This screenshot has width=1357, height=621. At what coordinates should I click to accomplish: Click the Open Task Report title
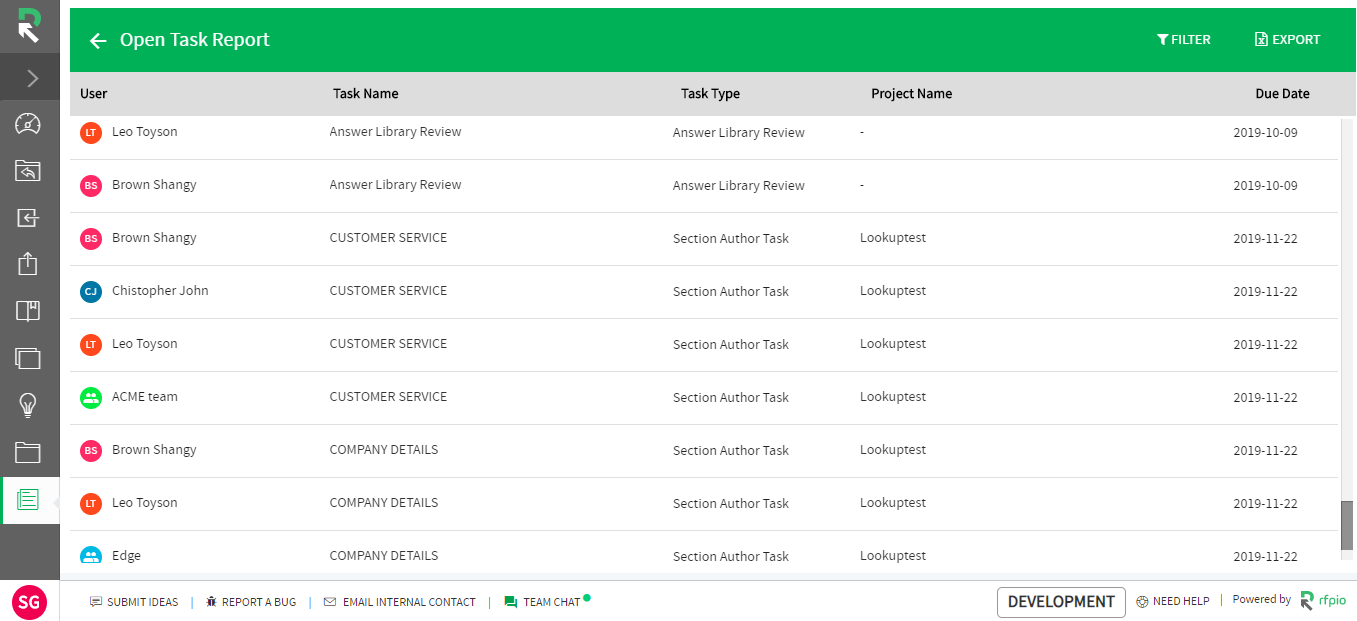click(x=195, y=40)
